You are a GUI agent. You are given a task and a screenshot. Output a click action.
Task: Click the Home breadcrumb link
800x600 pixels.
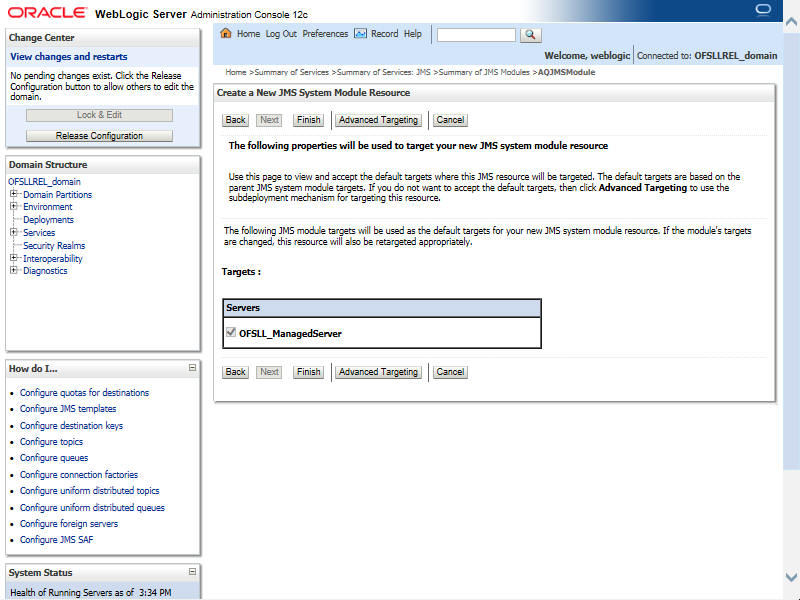coord(236,72)
